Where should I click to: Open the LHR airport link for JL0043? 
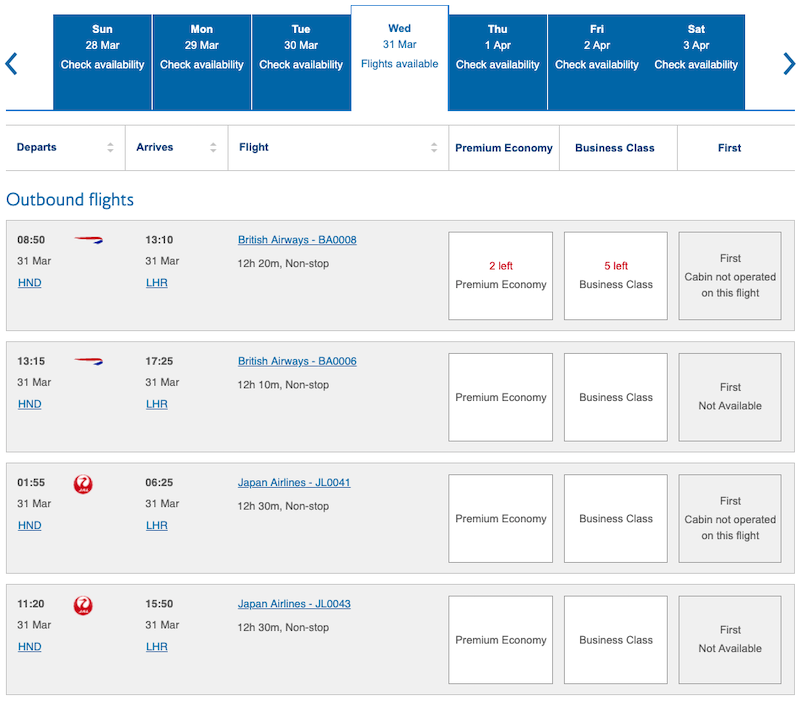[157, 647]
